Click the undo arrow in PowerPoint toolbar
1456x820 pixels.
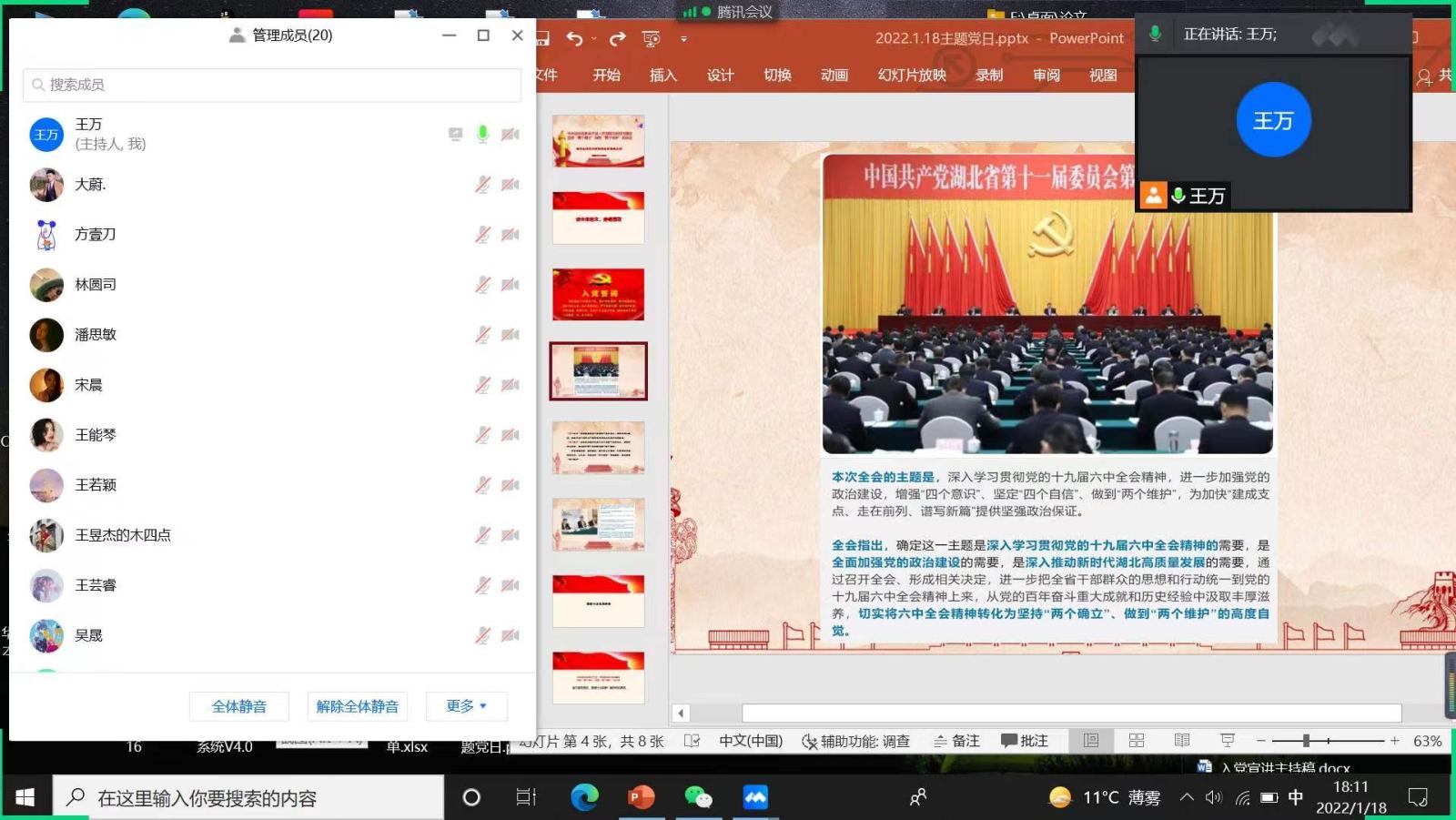(x=574, y=38)
